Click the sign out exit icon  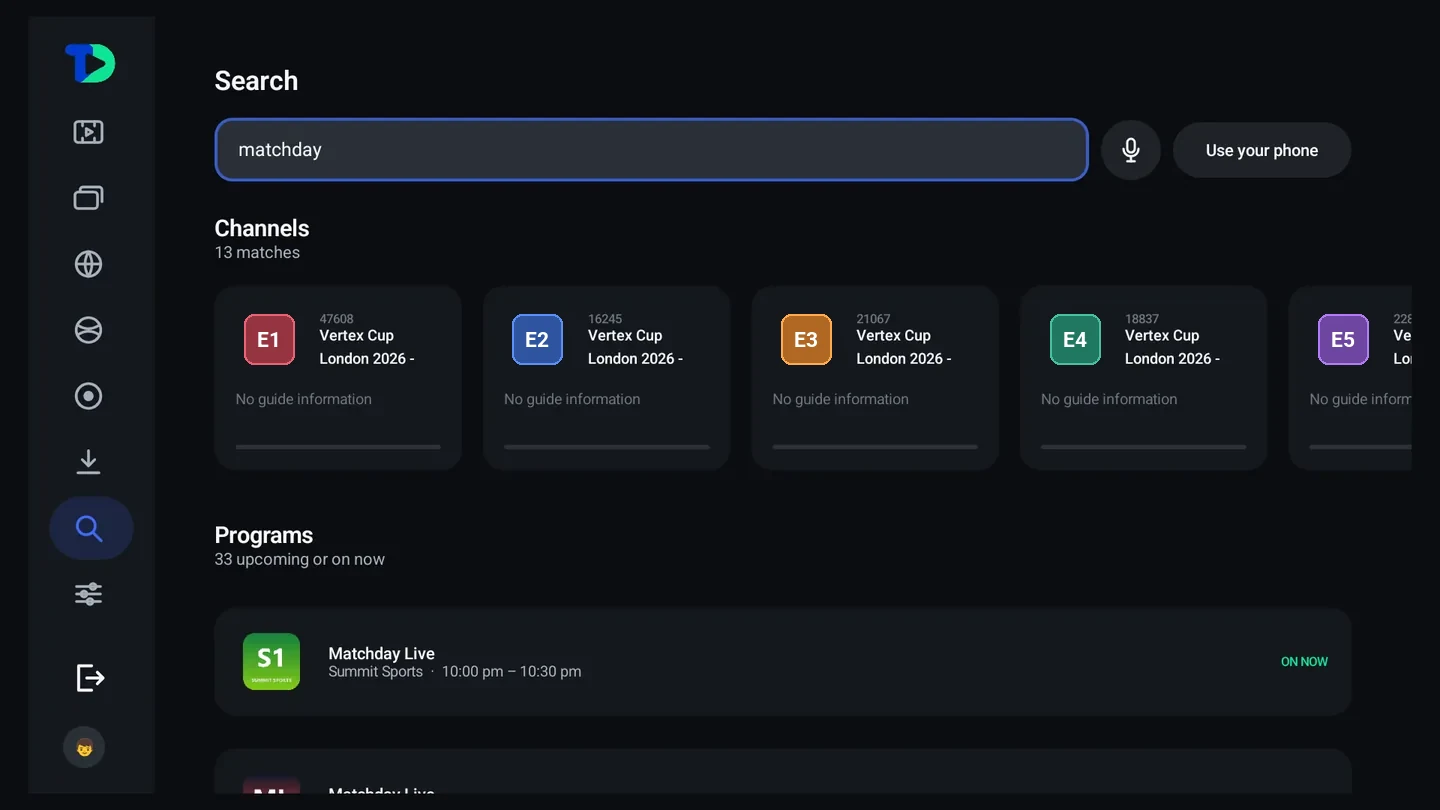[90, 678]
